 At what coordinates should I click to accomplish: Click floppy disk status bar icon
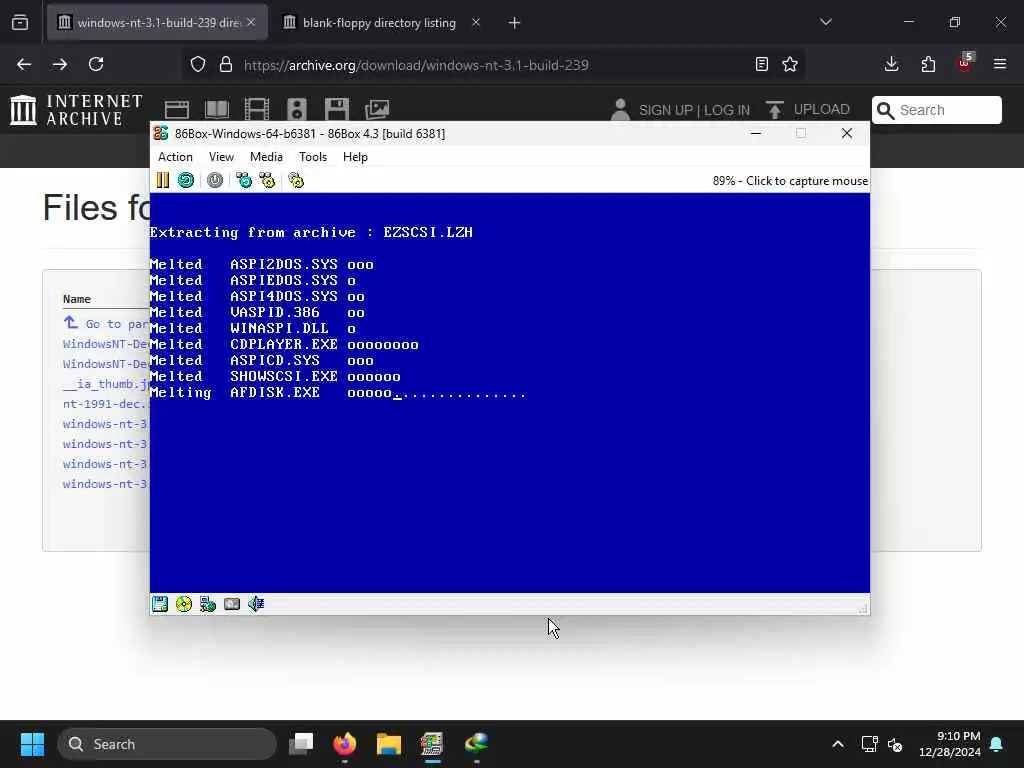[160, 604]
